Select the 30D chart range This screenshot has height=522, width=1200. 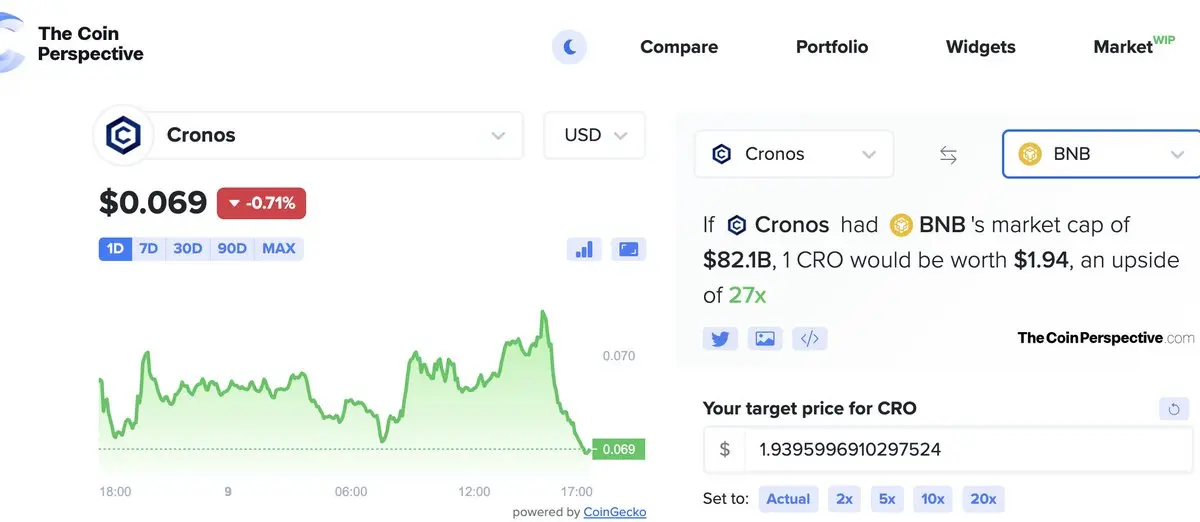[187, 248]
